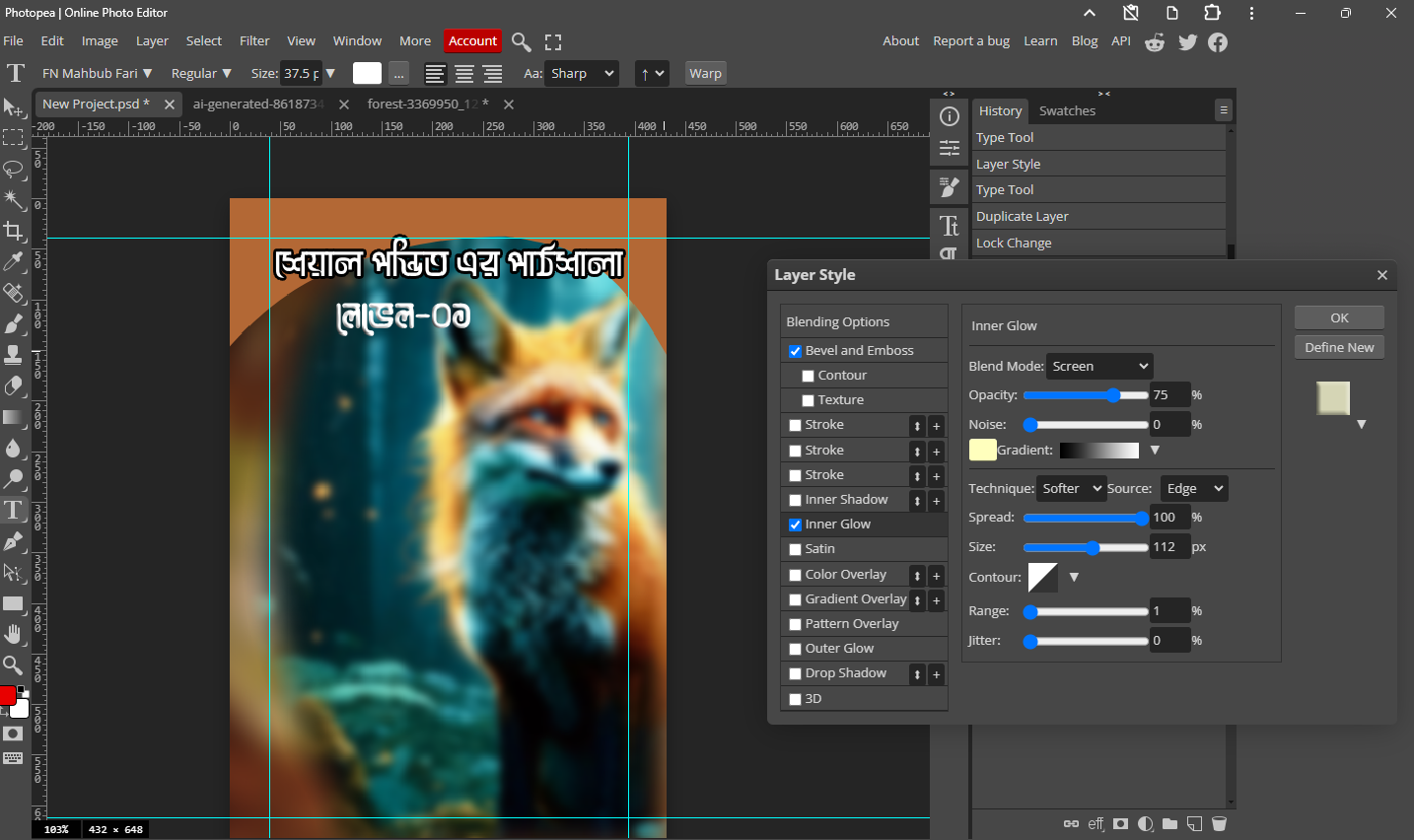Screen dimensions: 1414x840
Task: Open Photopea's Reddit page icon
Action: click(x=1155, y=41)
